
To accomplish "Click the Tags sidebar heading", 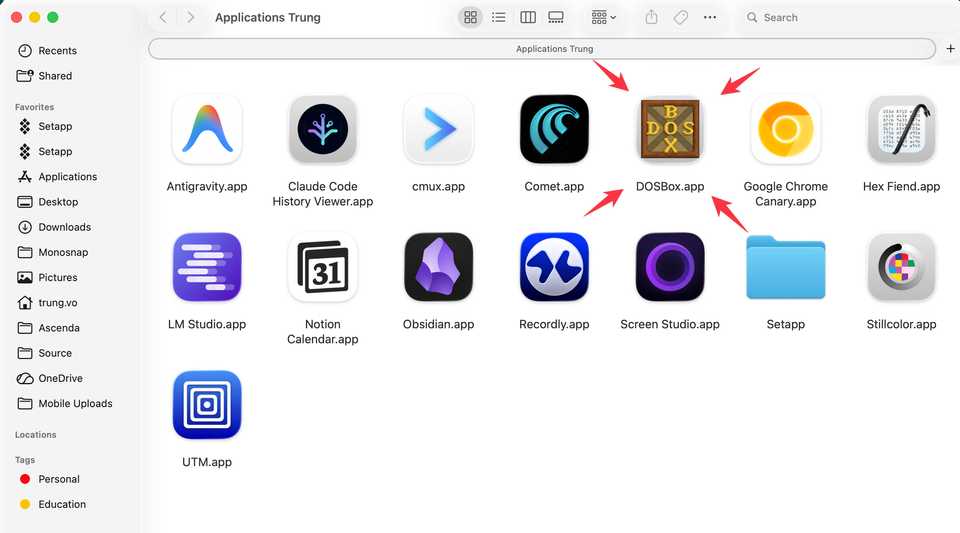I will pyautogui.click(x=25, y=460).
